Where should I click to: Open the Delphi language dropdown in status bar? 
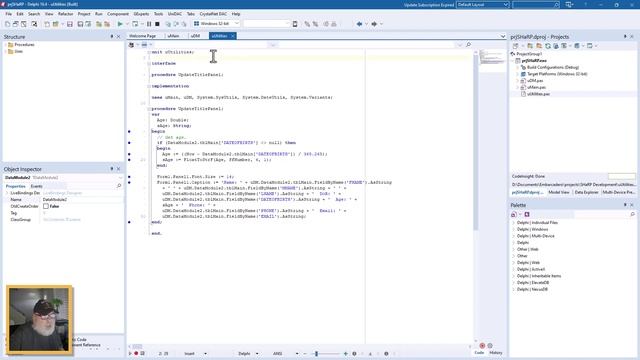(x=257, y=353)
